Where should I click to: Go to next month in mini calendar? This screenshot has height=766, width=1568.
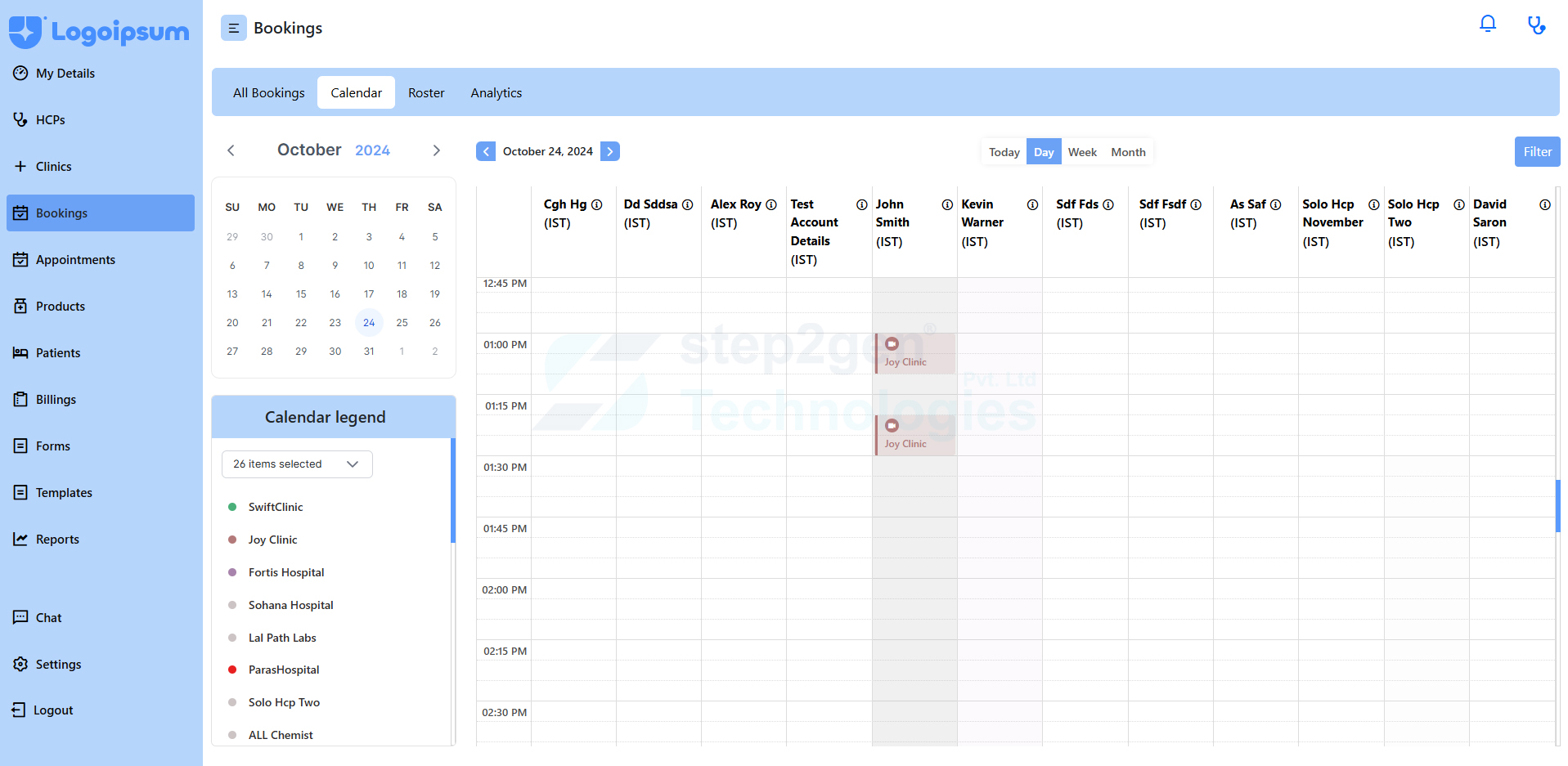click(x=436, y=150)
